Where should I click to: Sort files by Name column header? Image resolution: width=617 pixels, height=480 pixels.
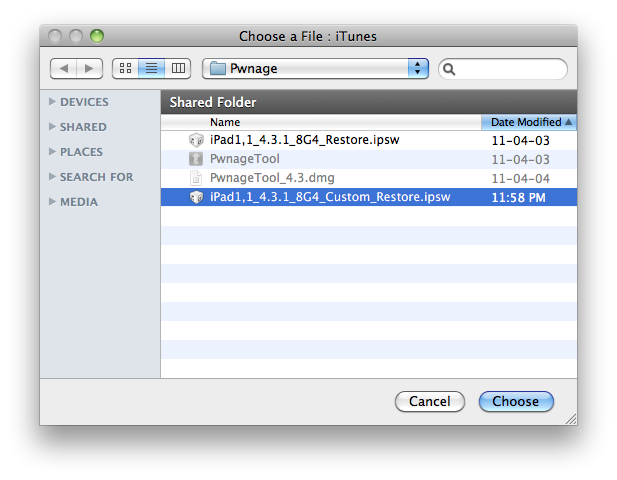pos(320,122)
